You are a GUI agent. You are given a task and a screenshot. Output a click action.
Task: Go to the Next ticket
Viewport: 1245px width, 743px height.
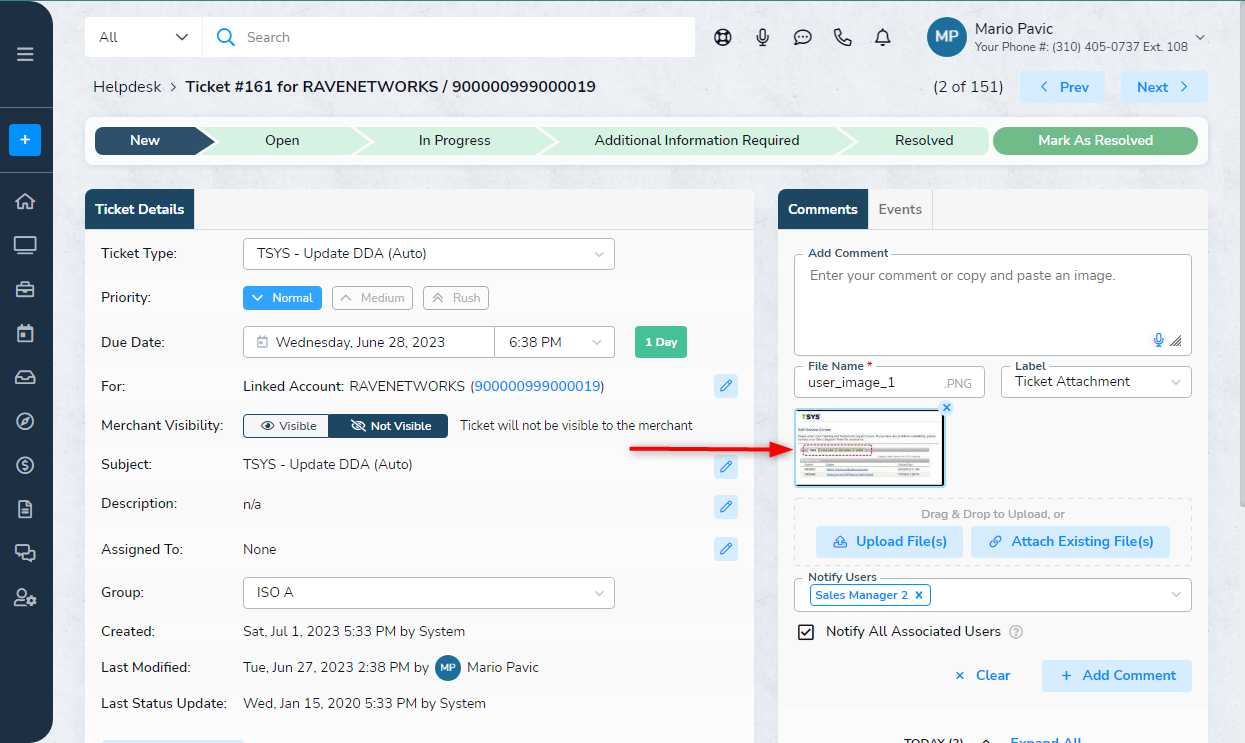(x=1164, y=87)
